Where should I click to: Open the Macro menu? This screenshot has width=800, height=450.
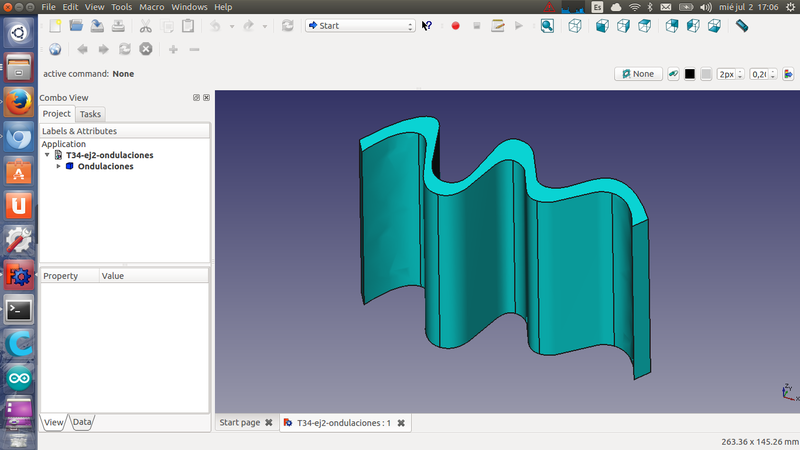pos(151,7)
